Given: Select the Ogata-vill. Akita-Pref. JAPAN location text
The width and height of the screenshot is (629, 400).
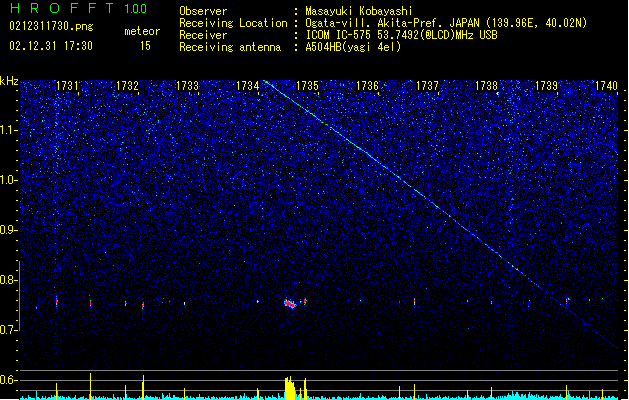Looking at the screenshot, I should tap(446, 23).
